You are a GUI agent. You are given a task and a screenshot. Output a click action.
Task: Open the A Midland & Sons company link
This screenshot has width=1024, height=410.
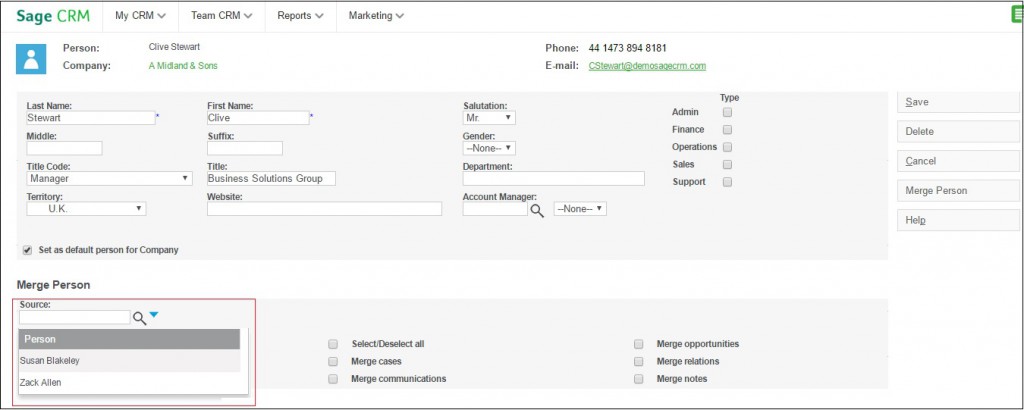tap(183, 66)
